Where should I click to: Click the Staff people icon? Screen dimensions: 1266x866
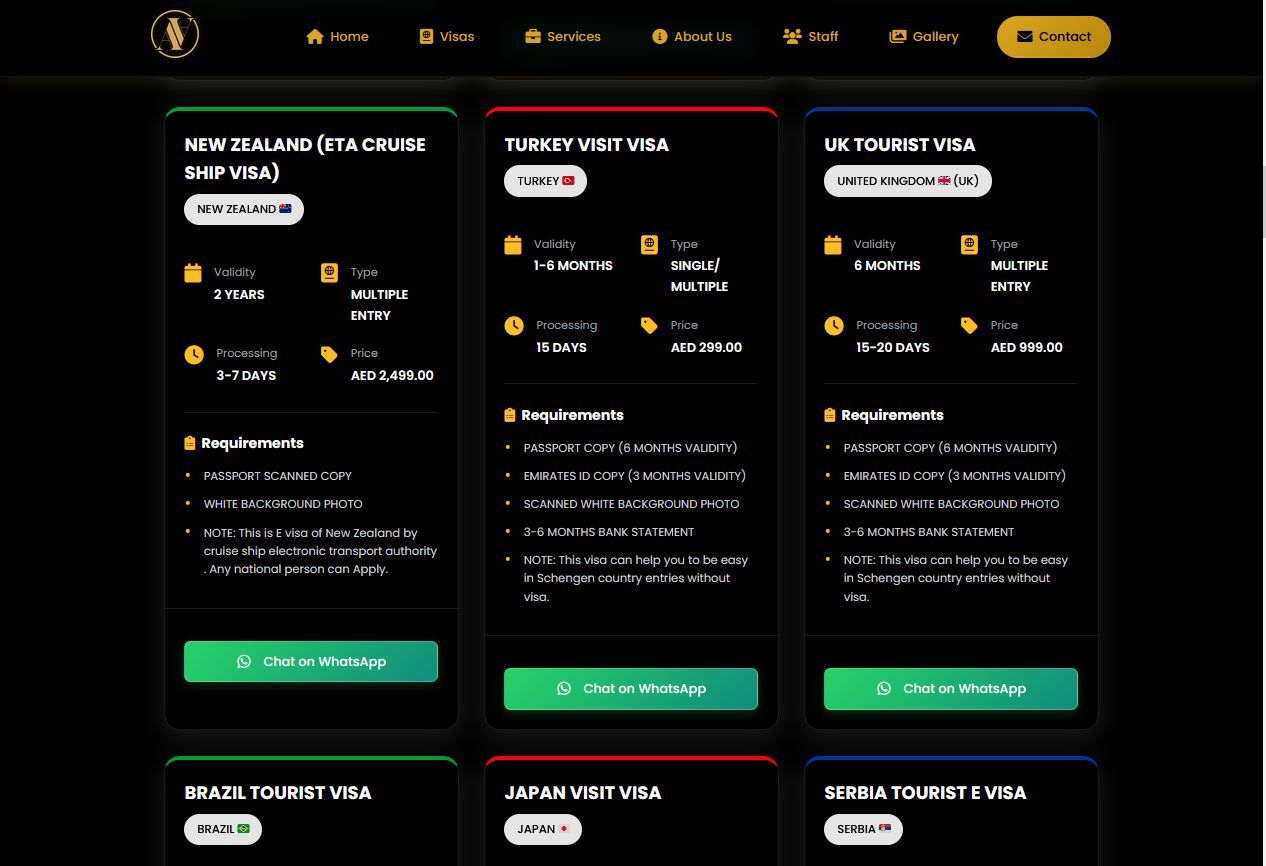point(792,37)
